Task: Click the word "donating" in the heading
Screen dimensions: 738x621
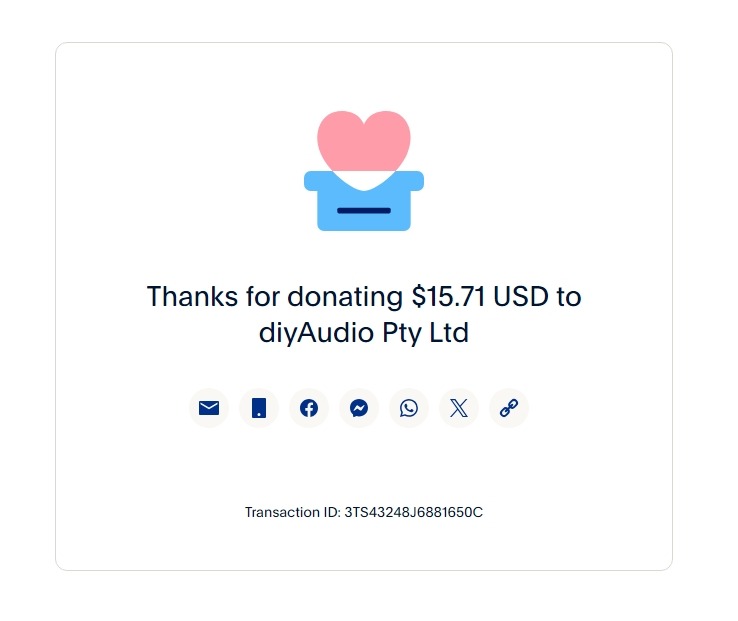Action: coord(345,298)
